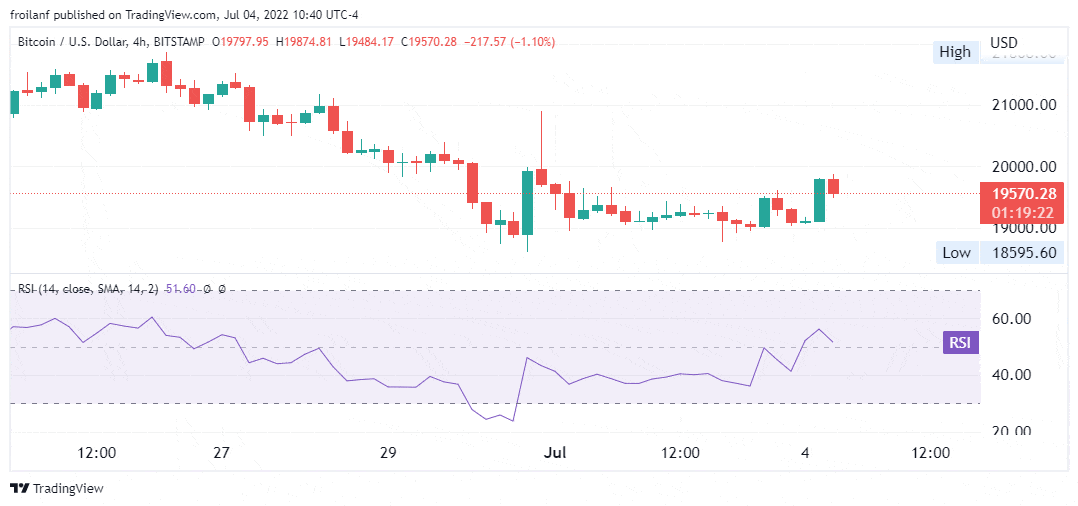This screenshot has width=1078, height=506.
Task: Select the Jul date label on time axis
Action: coord(555,453)
